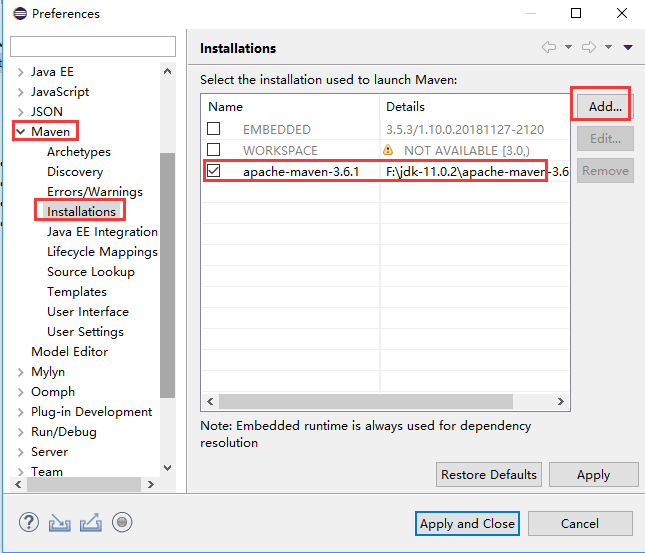
Task: Click the Edit... button
Action: (605, 139)
